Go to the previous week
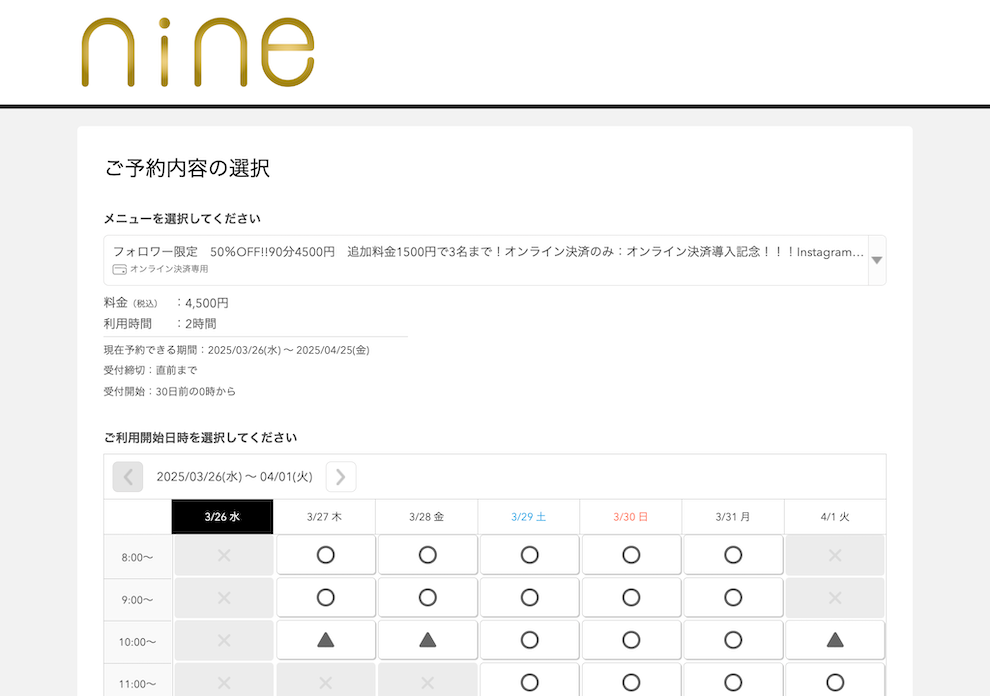990x696 pixels. pos(128,477)
